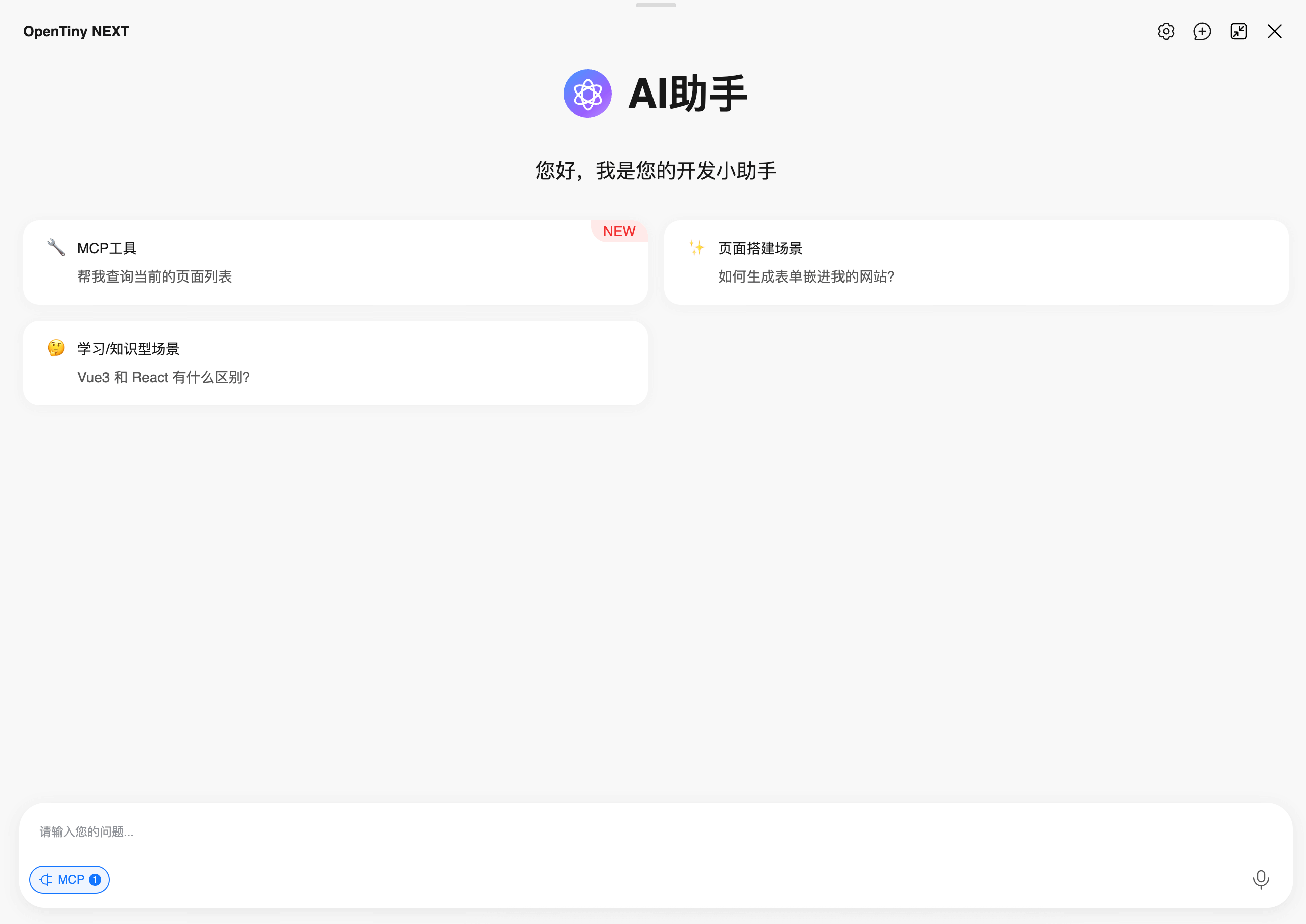Open the settings gear icon

tap(1166, 31)
